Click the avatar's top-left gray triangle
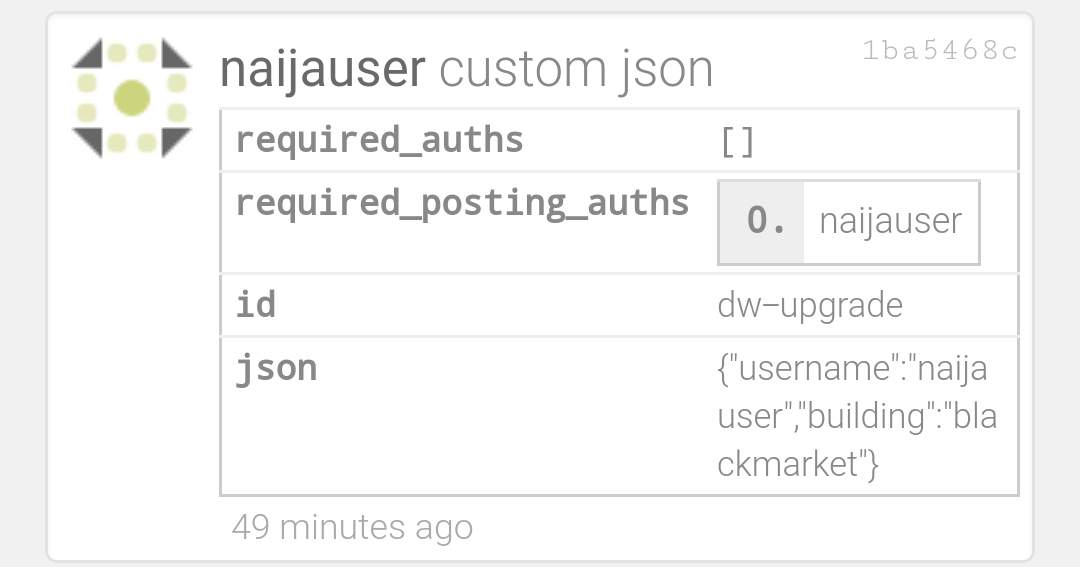The height and width of the screenshot is (567, 1080). click(89, 54)
